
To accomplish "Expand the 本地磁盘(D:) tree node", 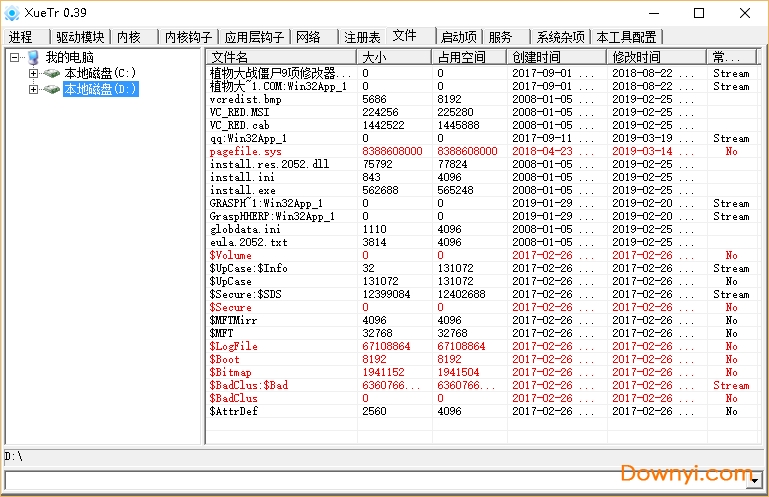I will point(33,90).
